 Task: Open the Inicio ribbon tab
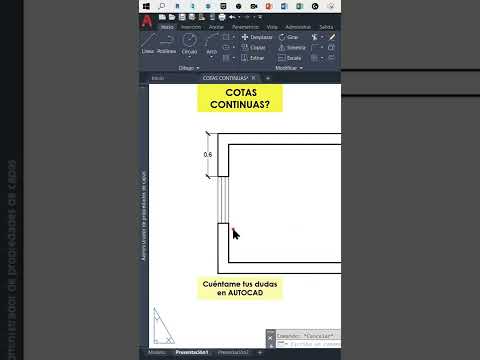pos(167,27)
